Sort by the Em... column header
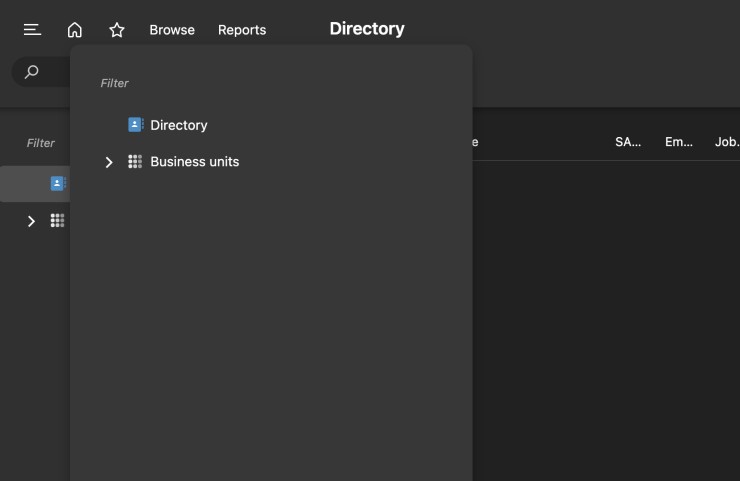Viewport: 740px width, 481px height. pos(679,142)
